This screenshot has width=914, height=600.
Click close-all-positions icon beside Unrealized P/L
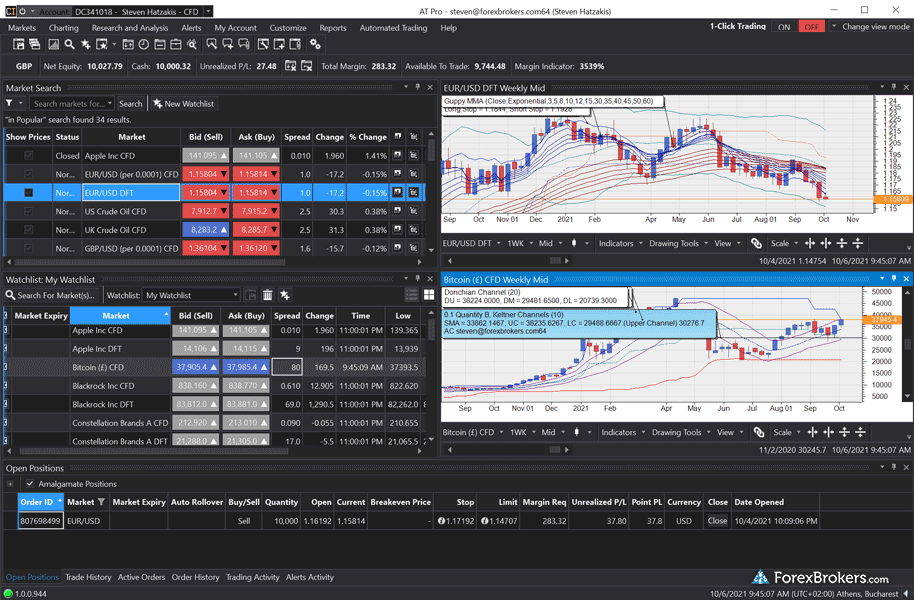click(x=290, y=66)
